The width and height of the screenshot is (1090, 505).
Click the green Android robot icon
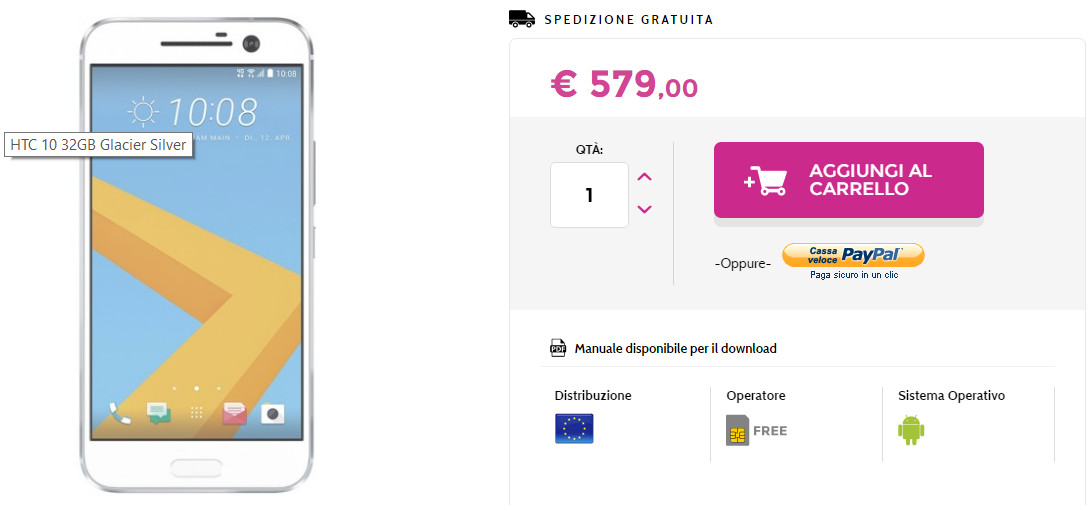[x=911, y=429]
